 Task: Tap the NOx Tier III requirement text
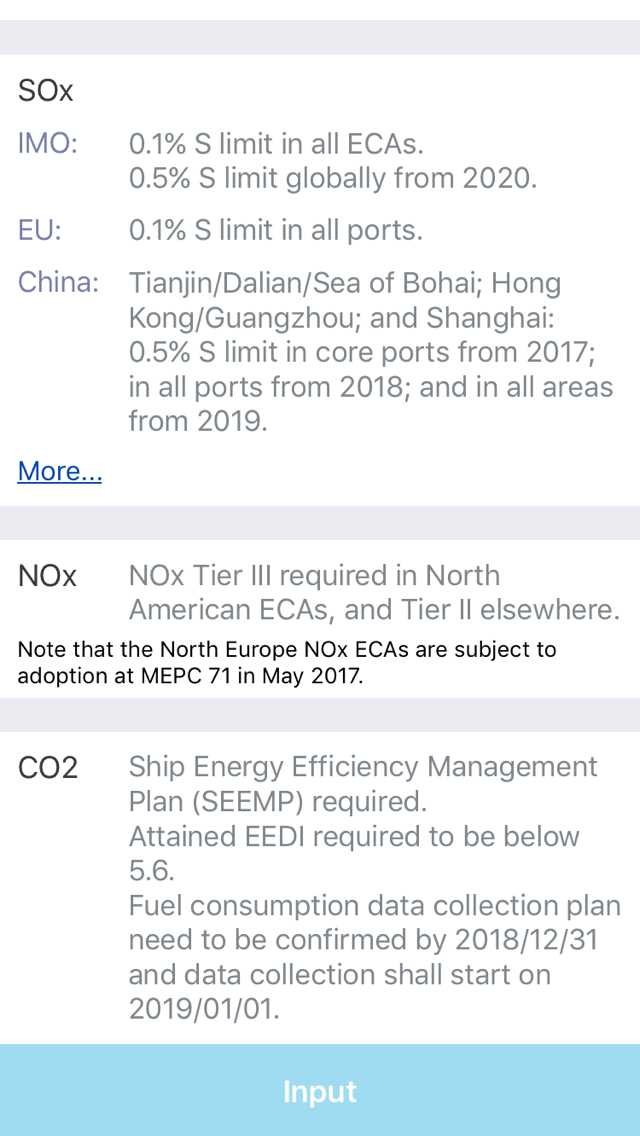click(x=374, y=593)
